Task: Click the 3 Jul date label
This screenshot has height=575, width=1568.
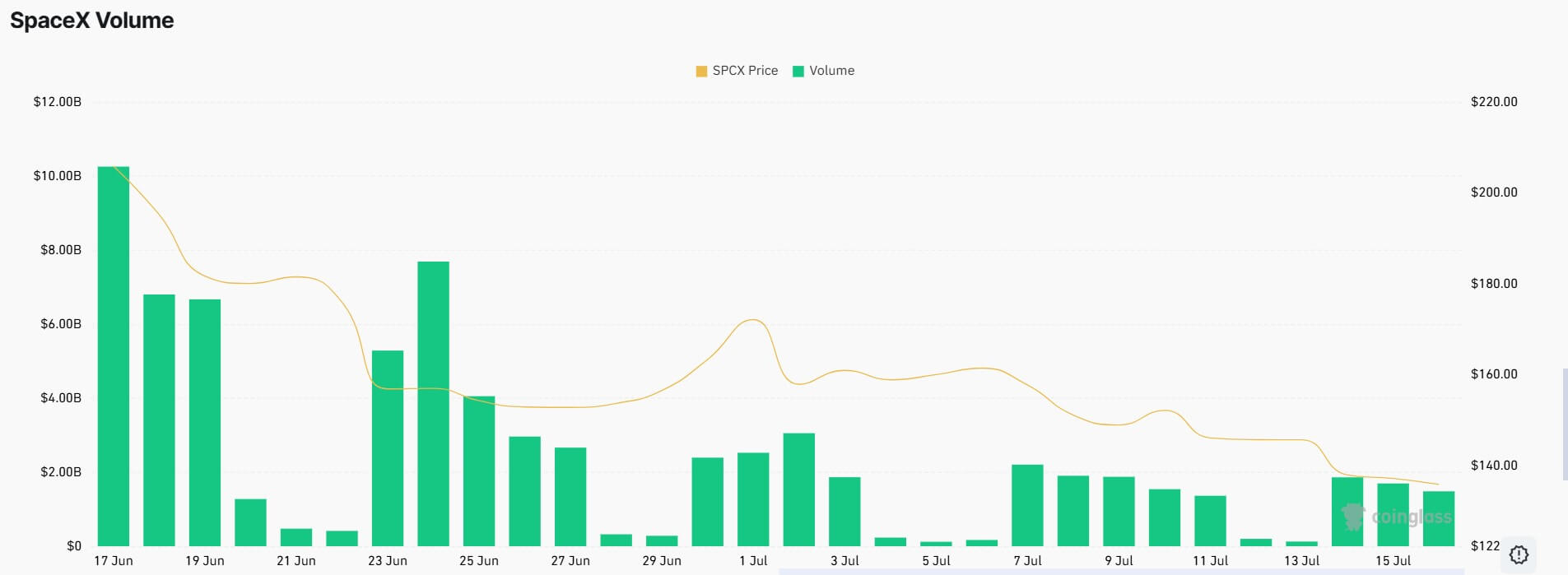Action: pyautogui.click(x=844, y=561)
